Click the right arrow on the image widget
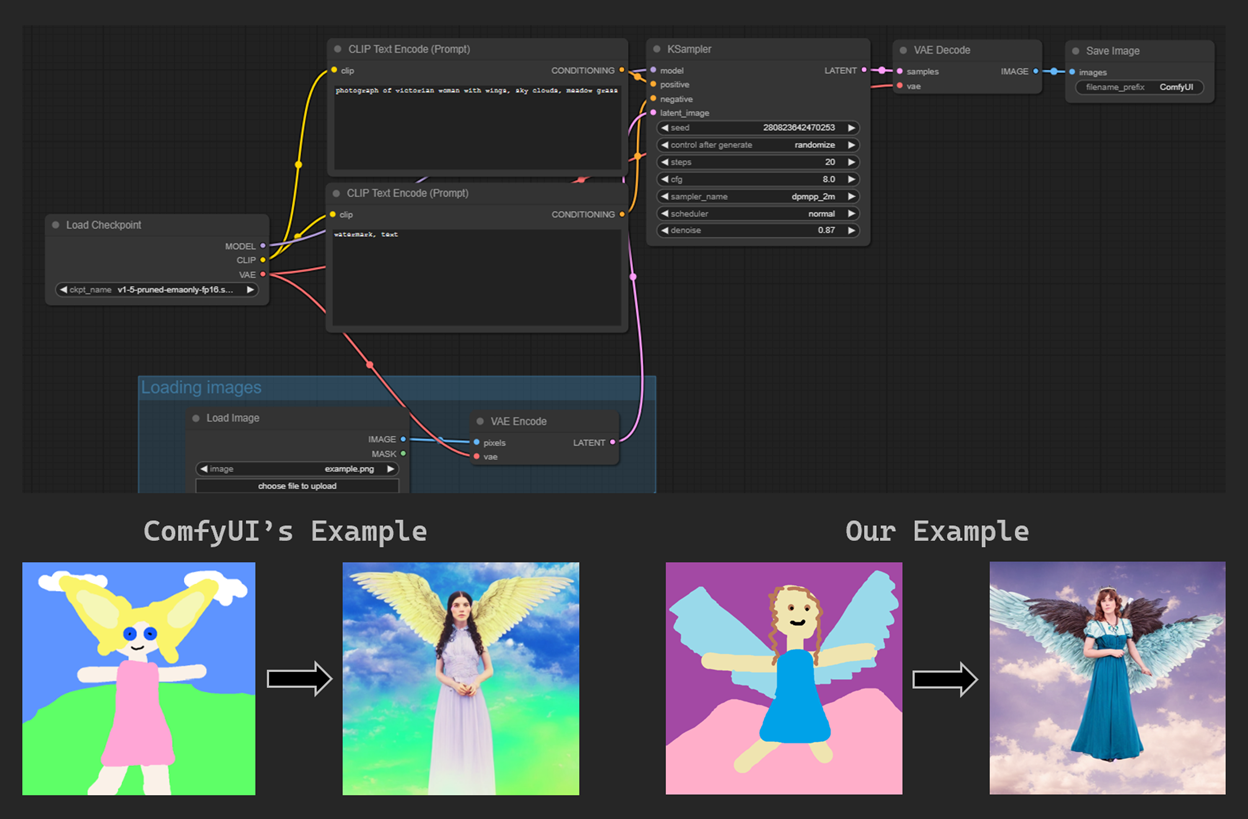Viewport: 1248px width, 819px height. pyautogui.click(x=390, y=469)
